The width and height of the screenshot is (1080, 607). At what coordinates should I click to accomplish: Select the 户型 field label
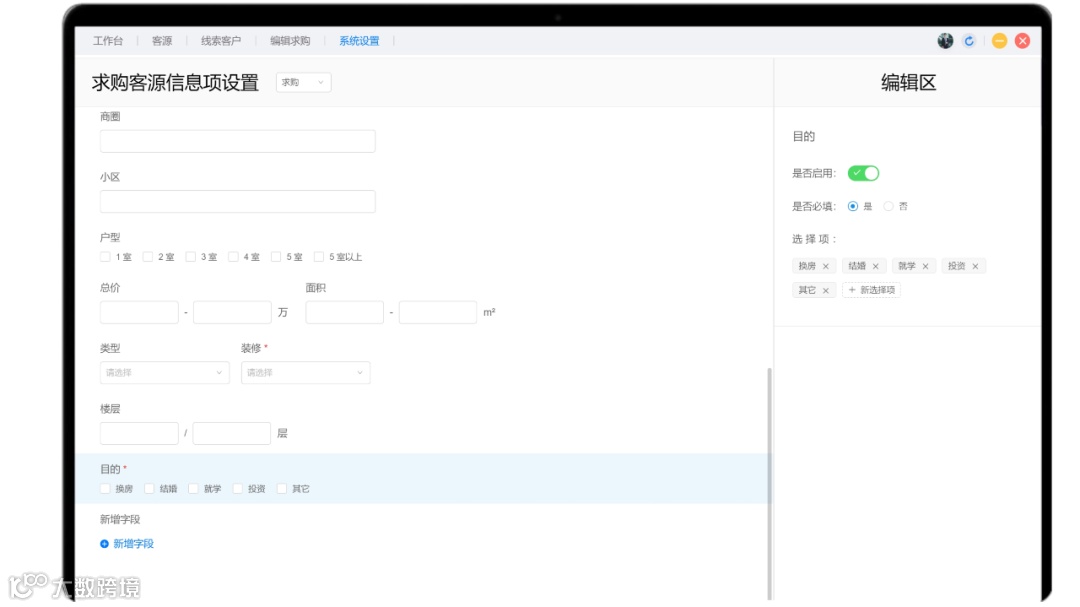(x=110, y=238)
